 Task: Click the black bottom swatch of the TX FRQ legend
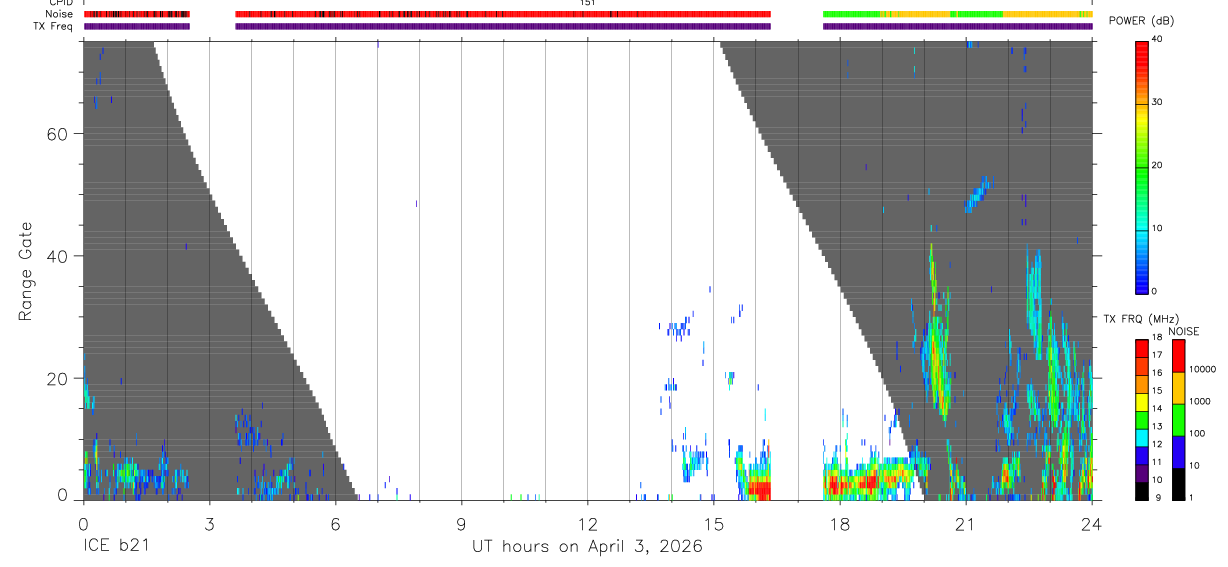click(1142, 489)
